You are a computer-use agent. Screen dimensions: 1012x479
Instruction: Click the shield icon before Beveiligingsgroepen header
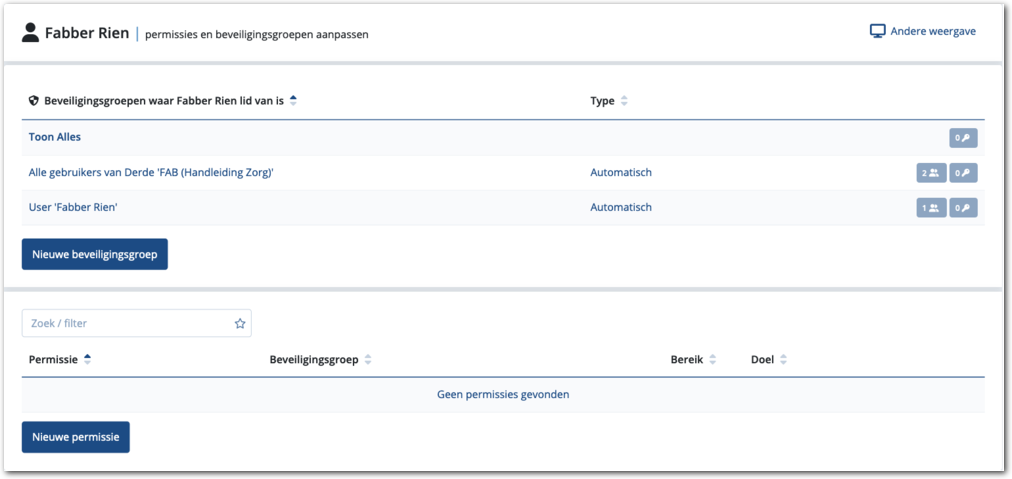[x=33, y=101]
